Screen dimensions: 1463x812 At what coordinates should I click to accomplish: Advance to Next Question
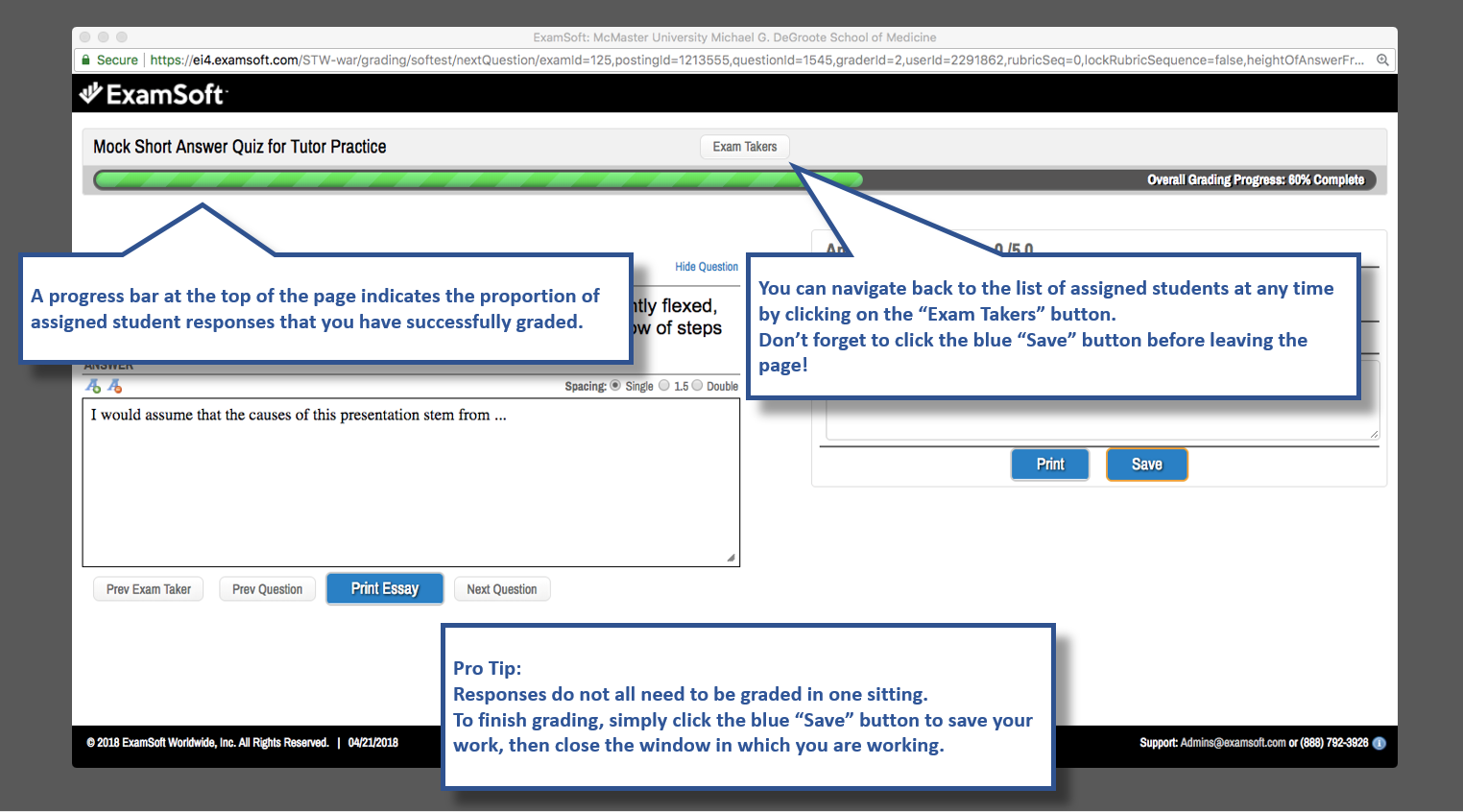pyautogui.click(x=502, y=589)
